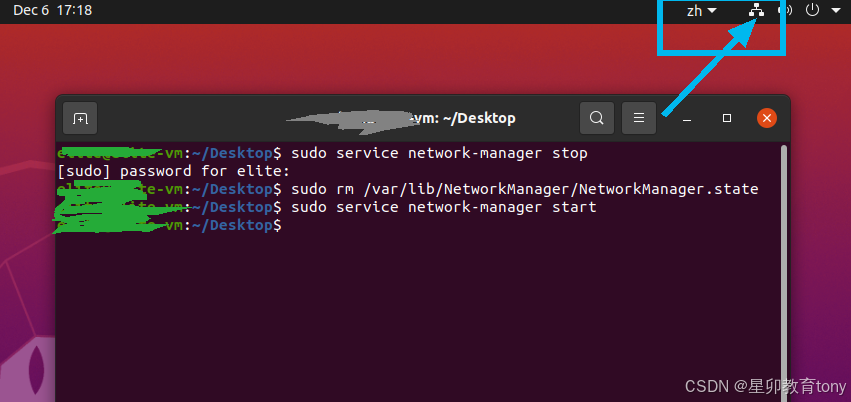Viewport: 851px width, 402px height.
Task: Click the 'sudo service network-manager stop' command text
Action: tap(440, 154)
